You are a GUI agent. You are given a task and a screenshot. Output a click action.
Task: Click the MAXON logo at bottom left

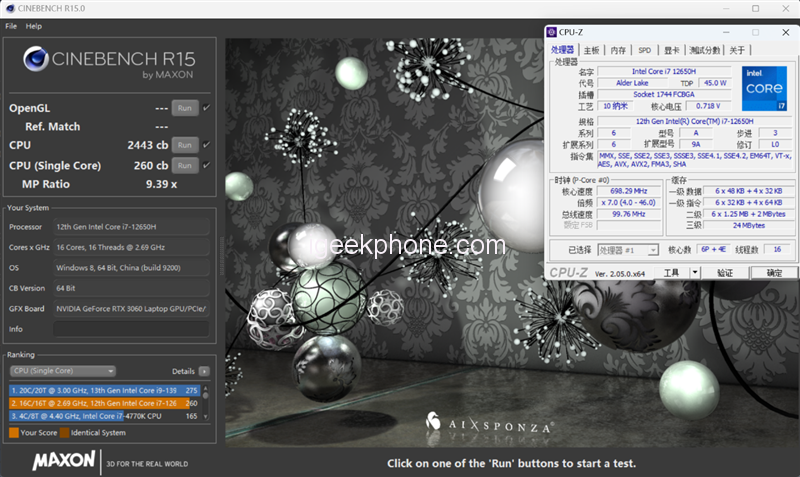click(x=64, y=461)
